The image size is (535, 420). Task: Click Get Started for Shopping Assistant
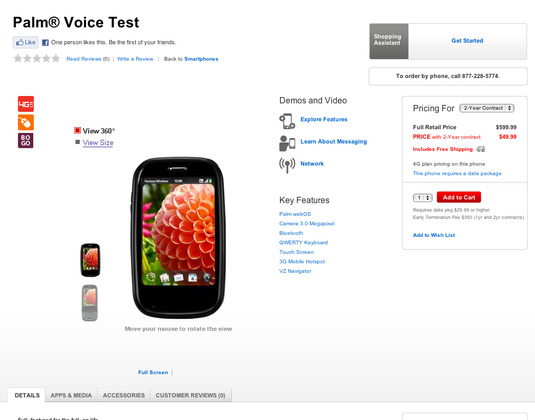tap(467, 41)
